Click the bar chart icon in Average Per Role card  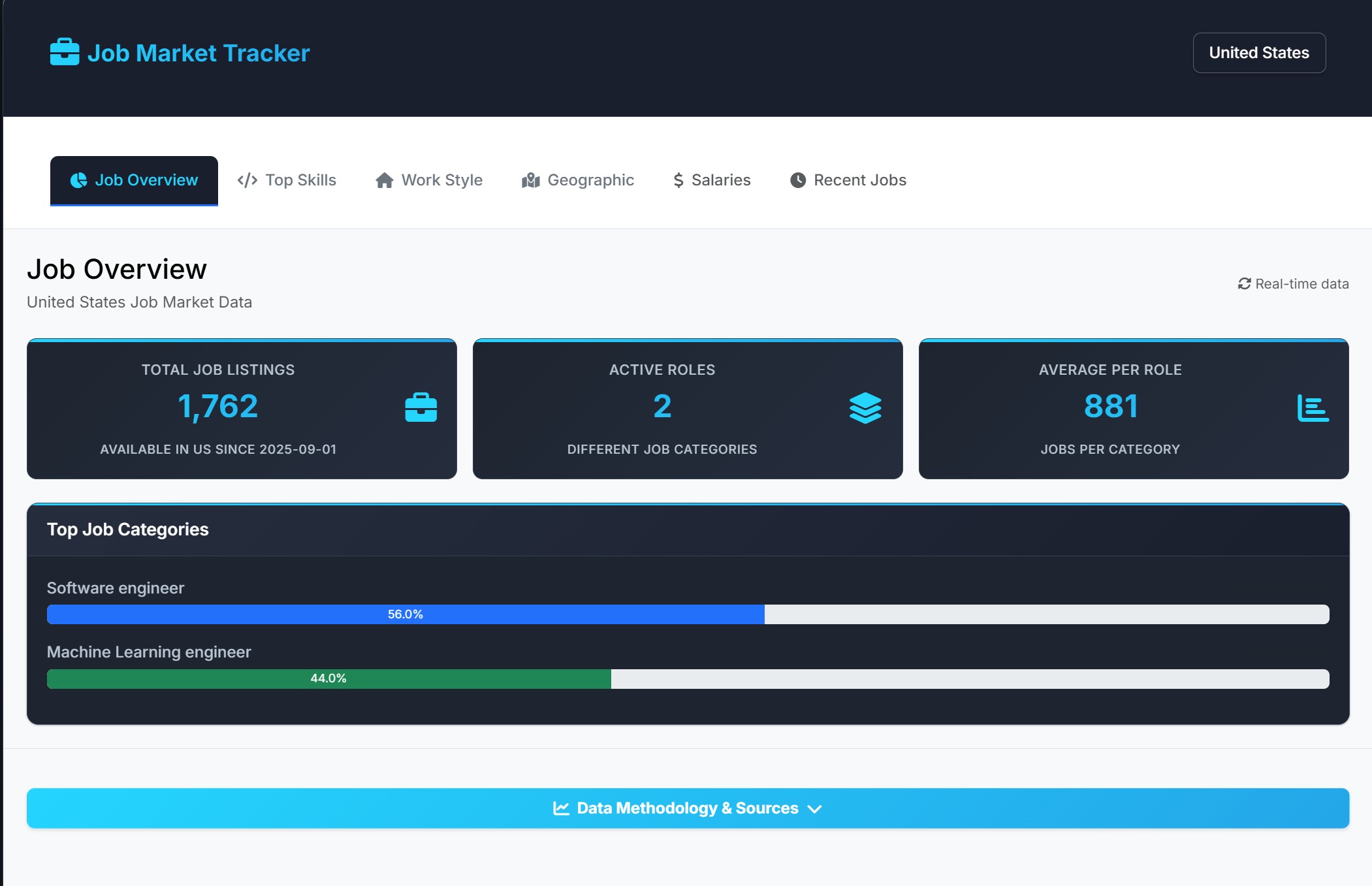(1312, 408)
